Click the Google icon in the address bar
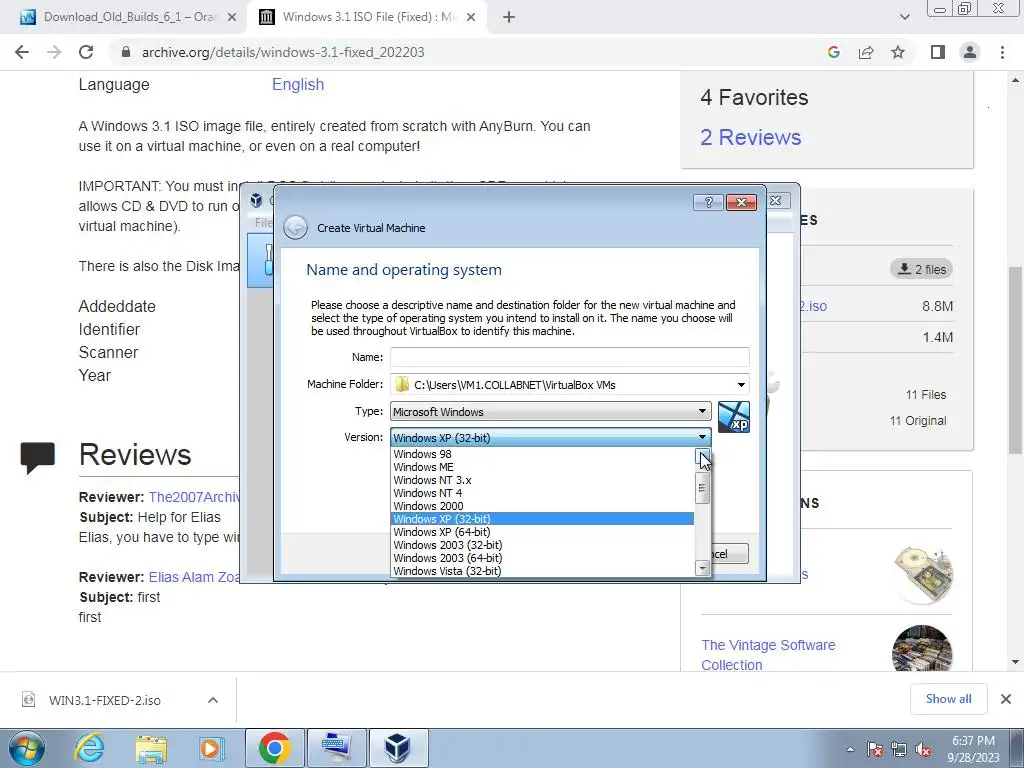 point(833,52)
